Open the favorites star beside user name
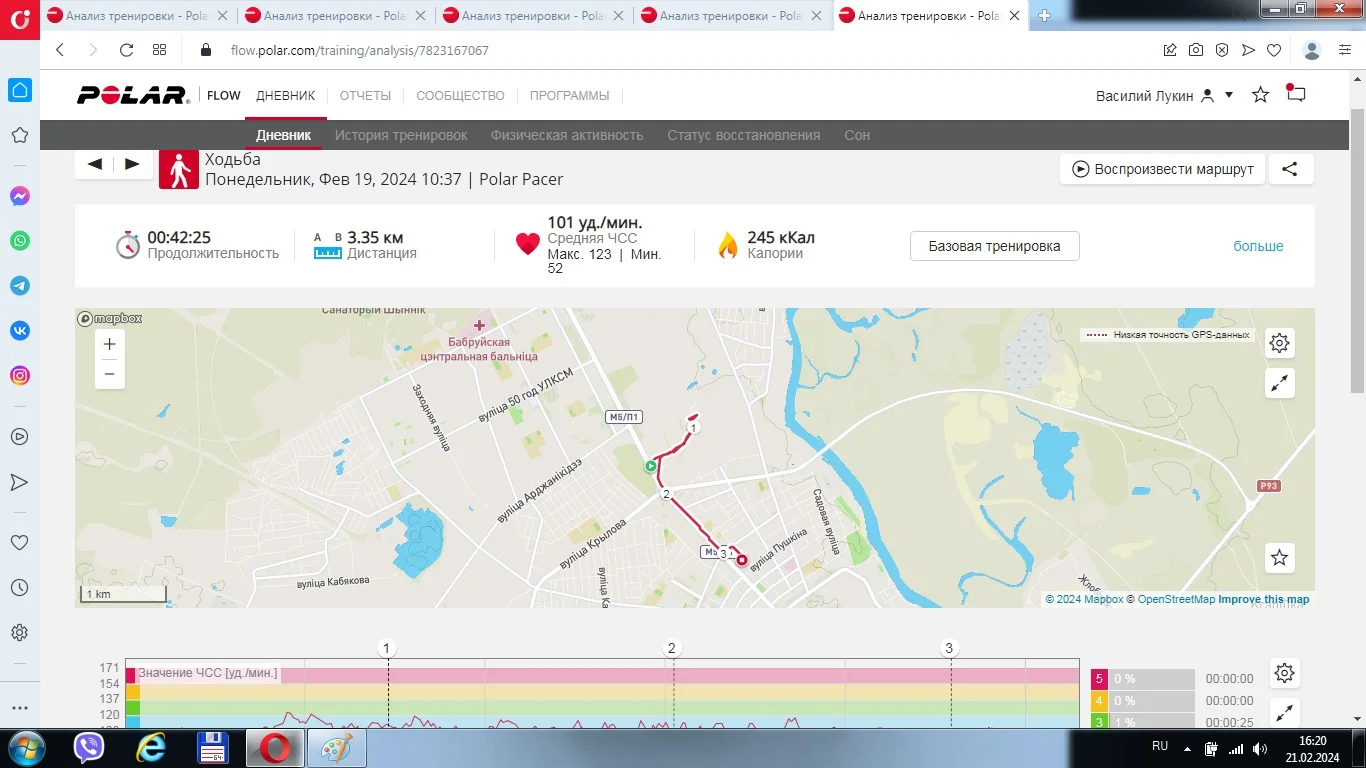Viewport: 1366px width, 768px height. pyautogui.click(x=1261, y=95)
